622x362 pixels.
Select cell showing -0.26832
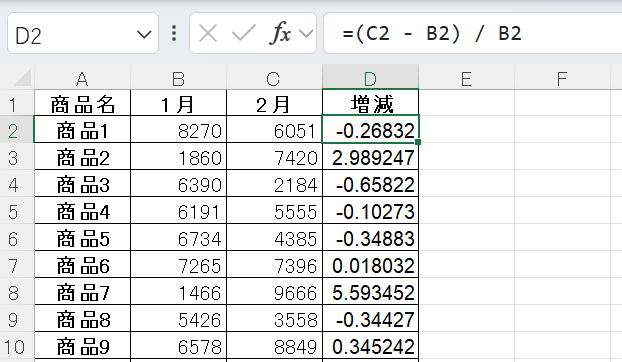[x=371, y=130]
